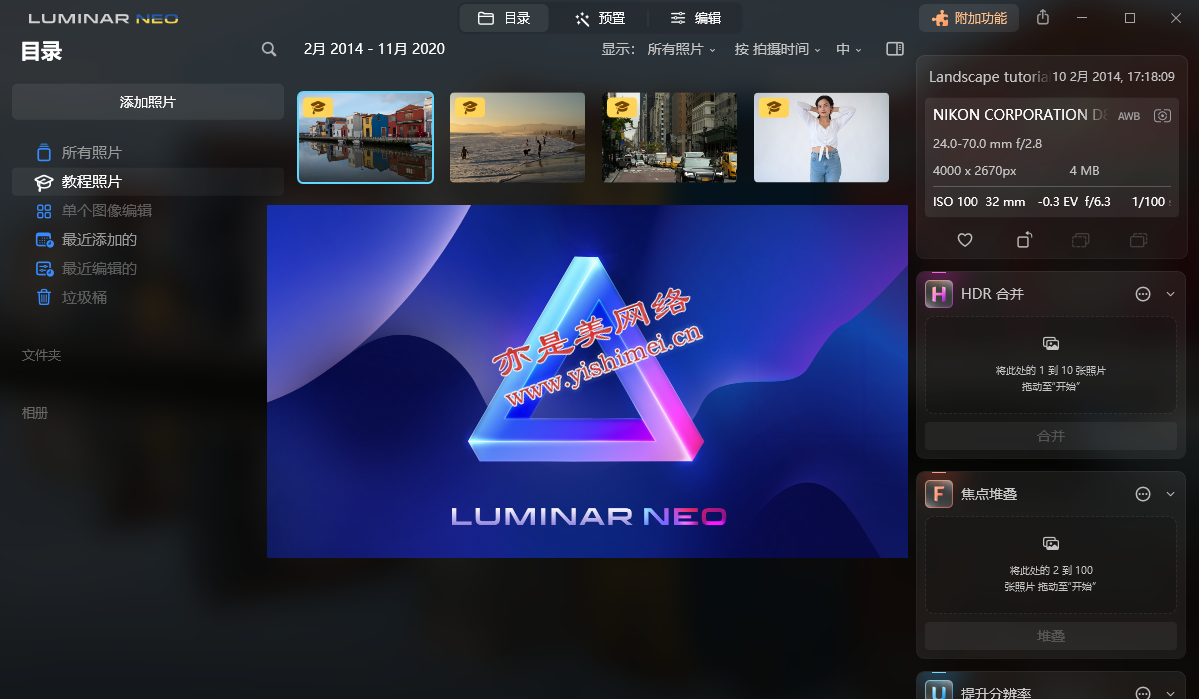Open the 所有照片 display filter dropdown
This screenshot has height=699, width=1199.
(681, 49)
